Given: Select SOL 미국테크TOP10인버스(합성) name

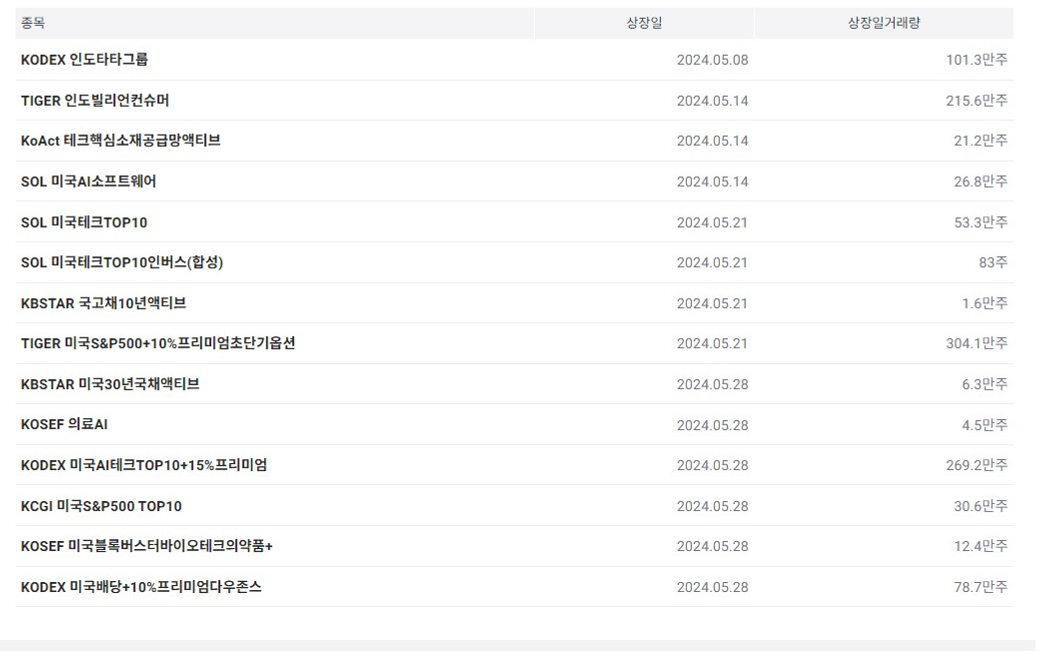Looking at the screenshot, I should 122,263.
